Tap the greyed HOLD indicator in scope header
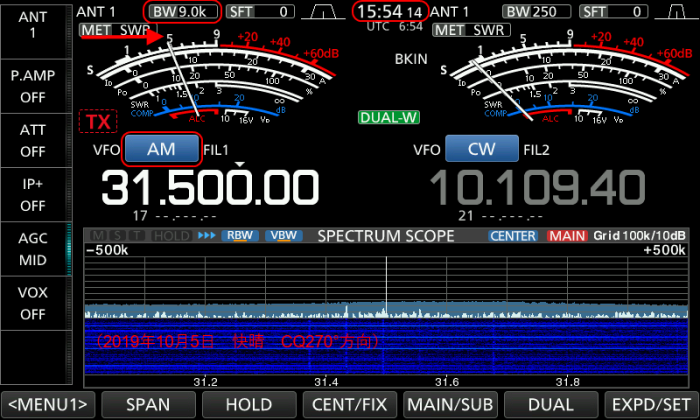This screenshot has height=420, width=700. (171, 236)
